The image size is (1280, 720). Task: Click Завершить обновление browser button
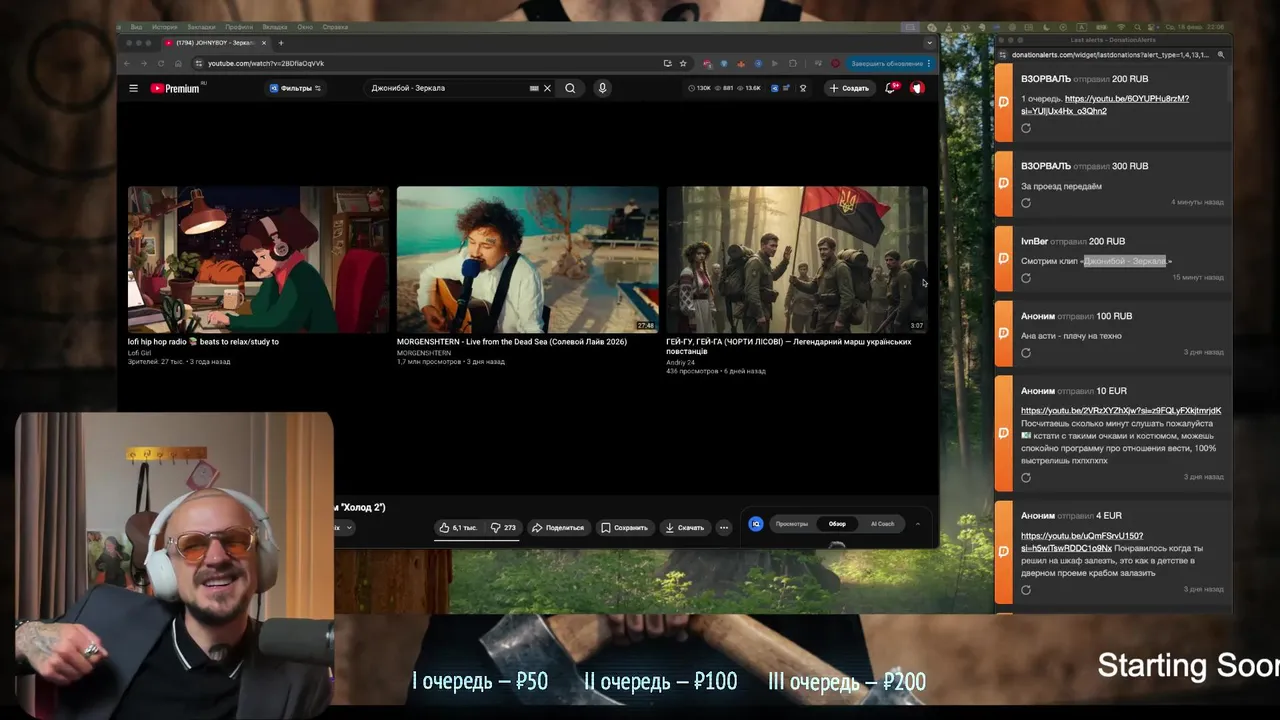890,63
